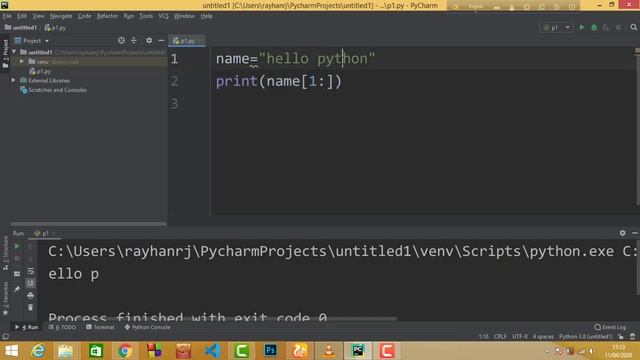Image resolution: width=640 pixels, height=360 pixels.
Task: Open the Refactor menu
Action: 107,16
